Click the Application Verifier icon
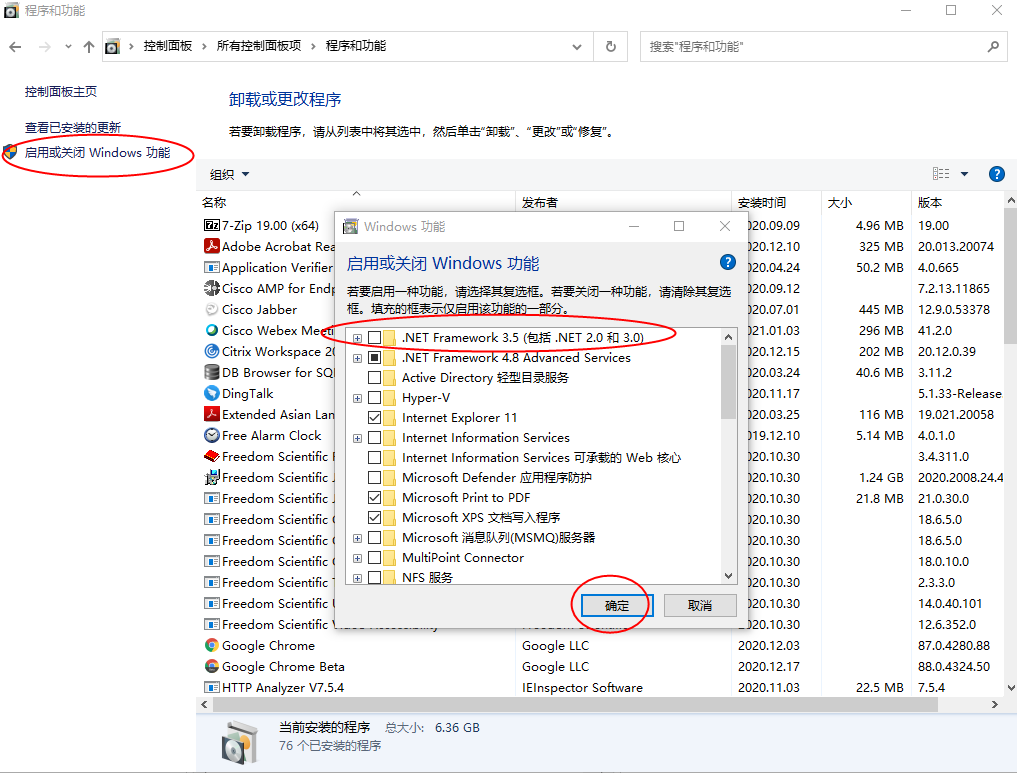 pos(211,267)
